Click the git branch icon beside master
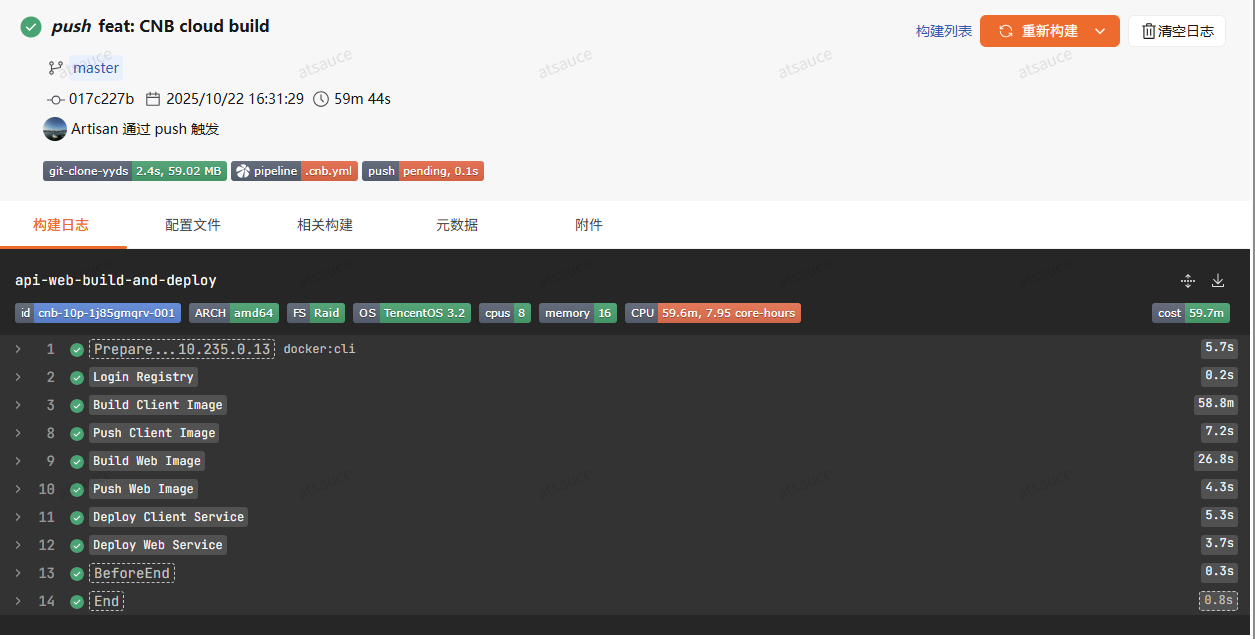1255x639 pixels. coord(55,68)
